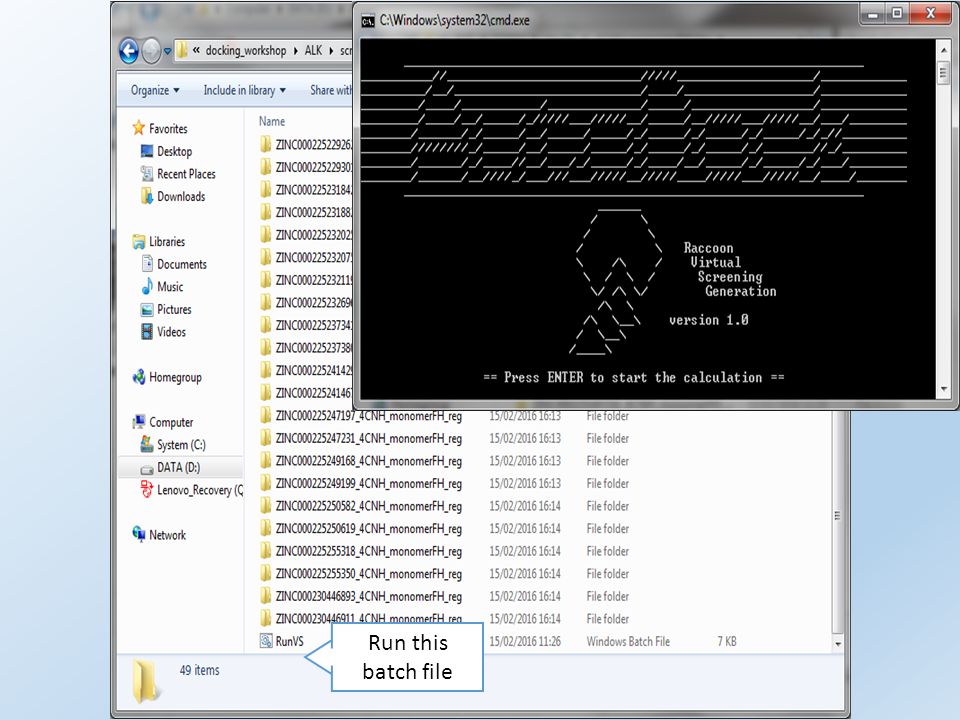This screenshot has width=960, height=720.
Task: Select folder ZINC000225249199_4CNH_monomerFH_reg
Action: point(369,484)
